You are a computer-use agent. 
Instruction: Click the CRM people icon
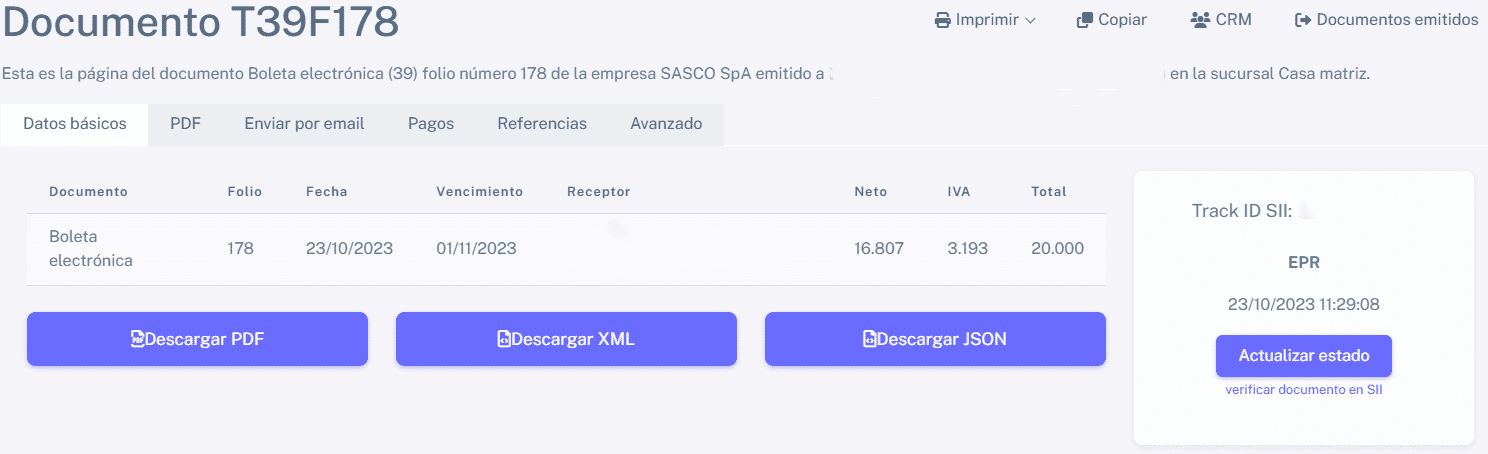pyautogui.click(x=1201, y=19)
